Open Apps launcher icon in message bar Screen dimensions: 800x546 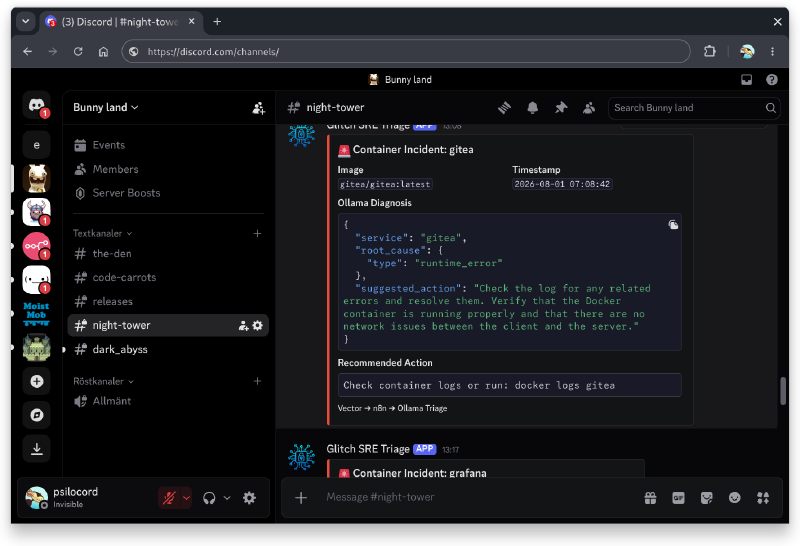(763, 498)
